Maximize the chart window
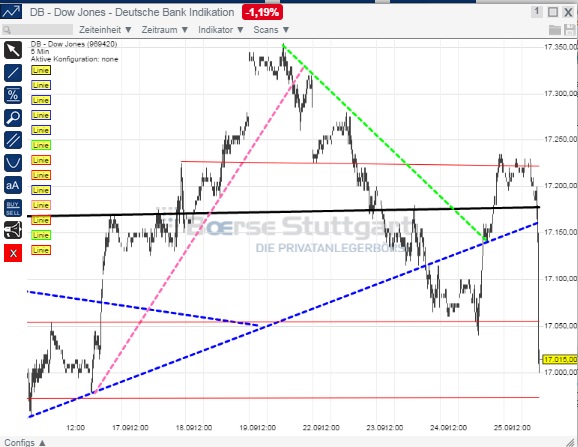578x447 pixels. pyautogui.click(x=553, y=12)
